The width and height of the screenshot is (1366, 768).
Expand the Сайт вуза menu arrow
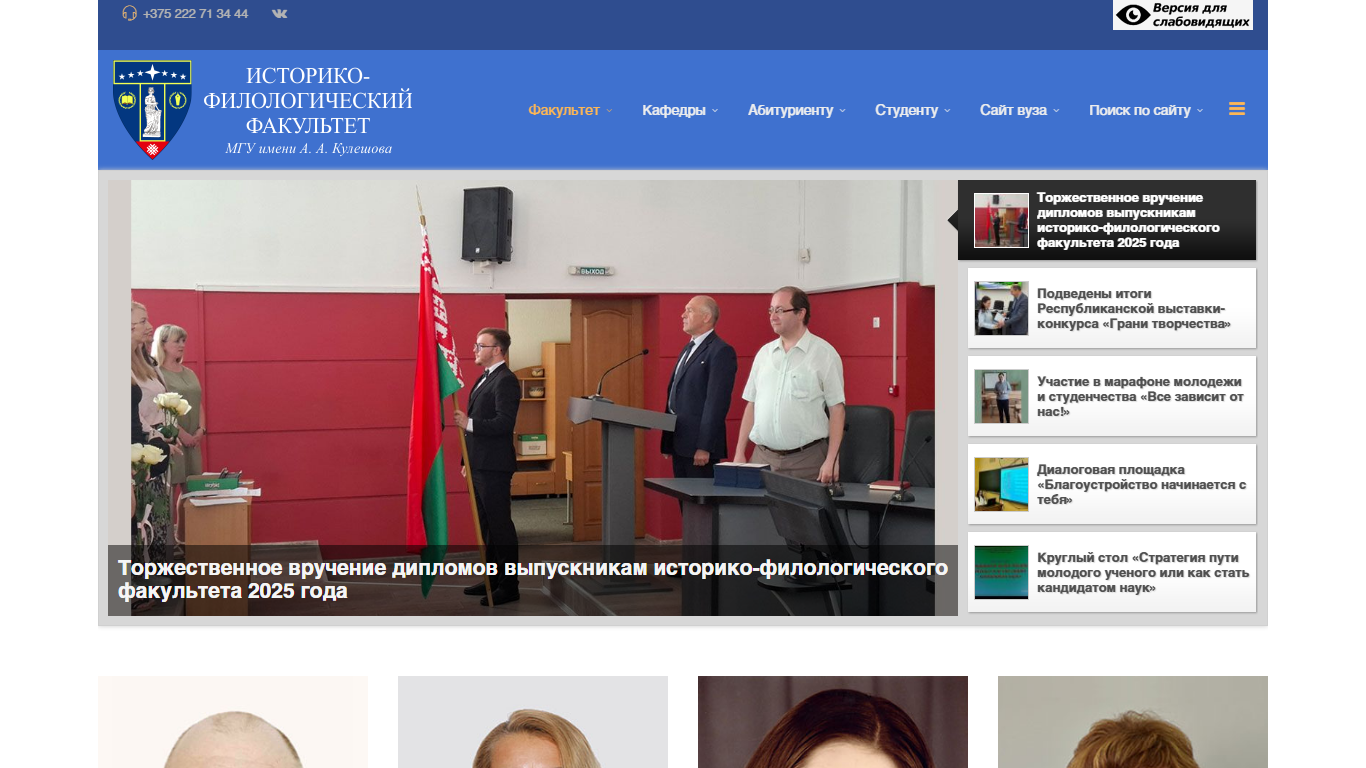pos(1056,111)
